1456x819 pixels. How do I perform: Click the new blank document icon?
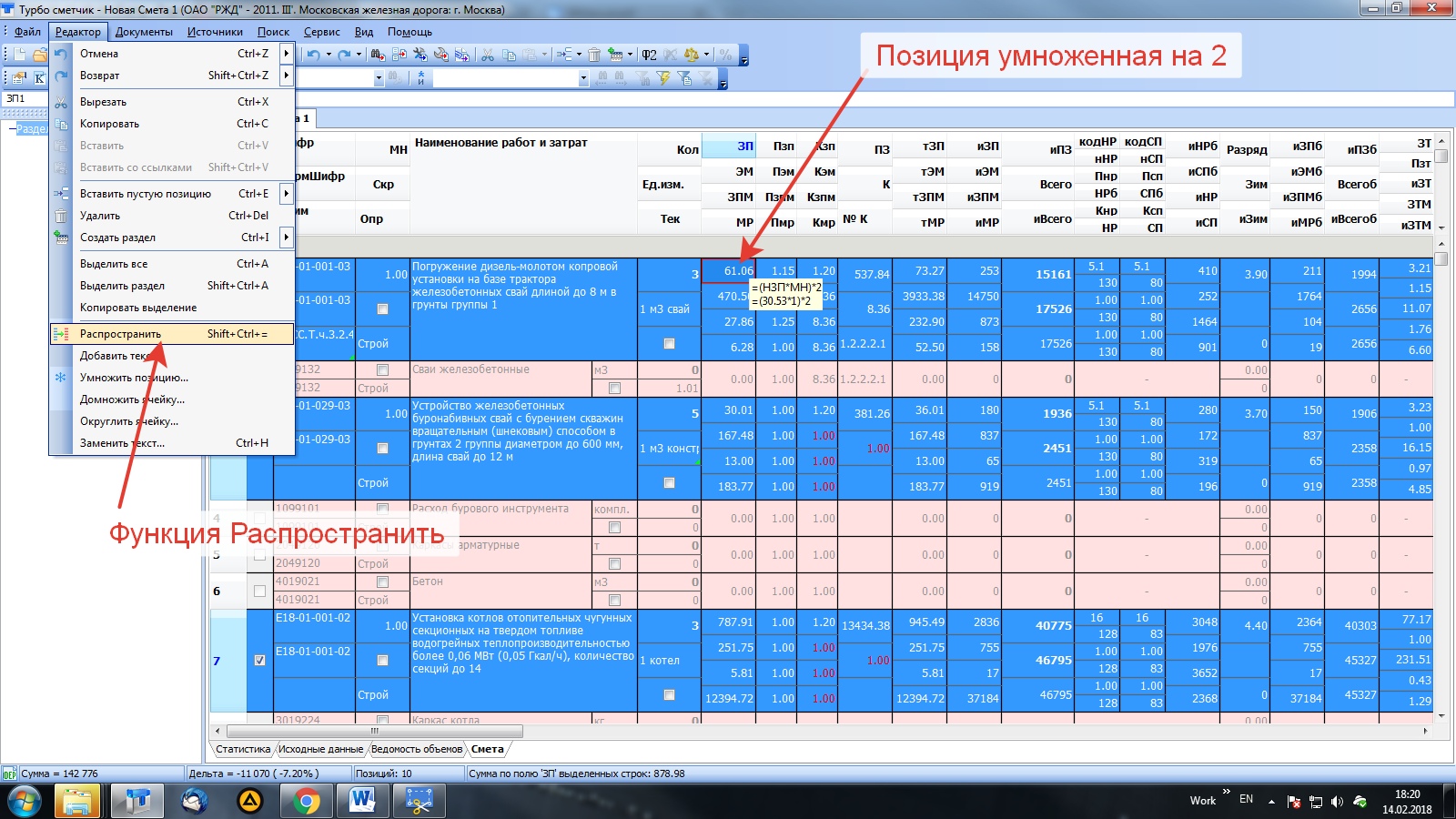coord(20,55)
